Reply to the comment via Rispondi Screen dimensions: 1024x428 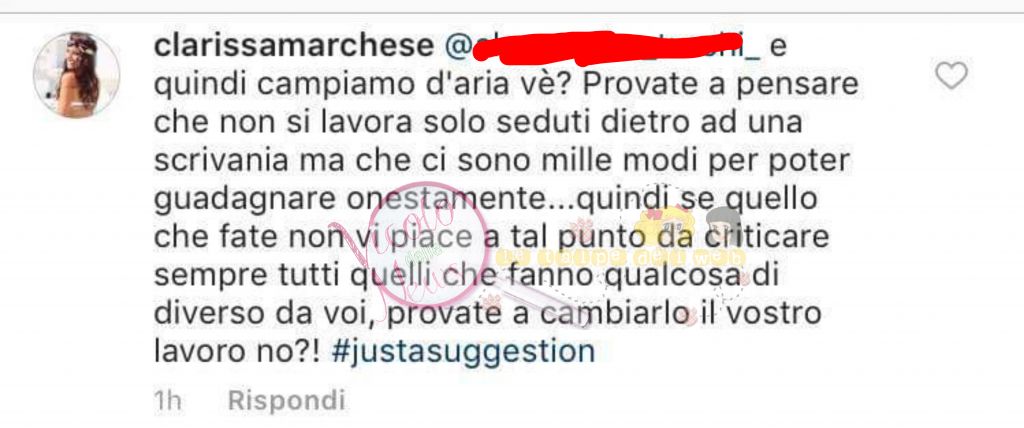[x=286, y=400]
